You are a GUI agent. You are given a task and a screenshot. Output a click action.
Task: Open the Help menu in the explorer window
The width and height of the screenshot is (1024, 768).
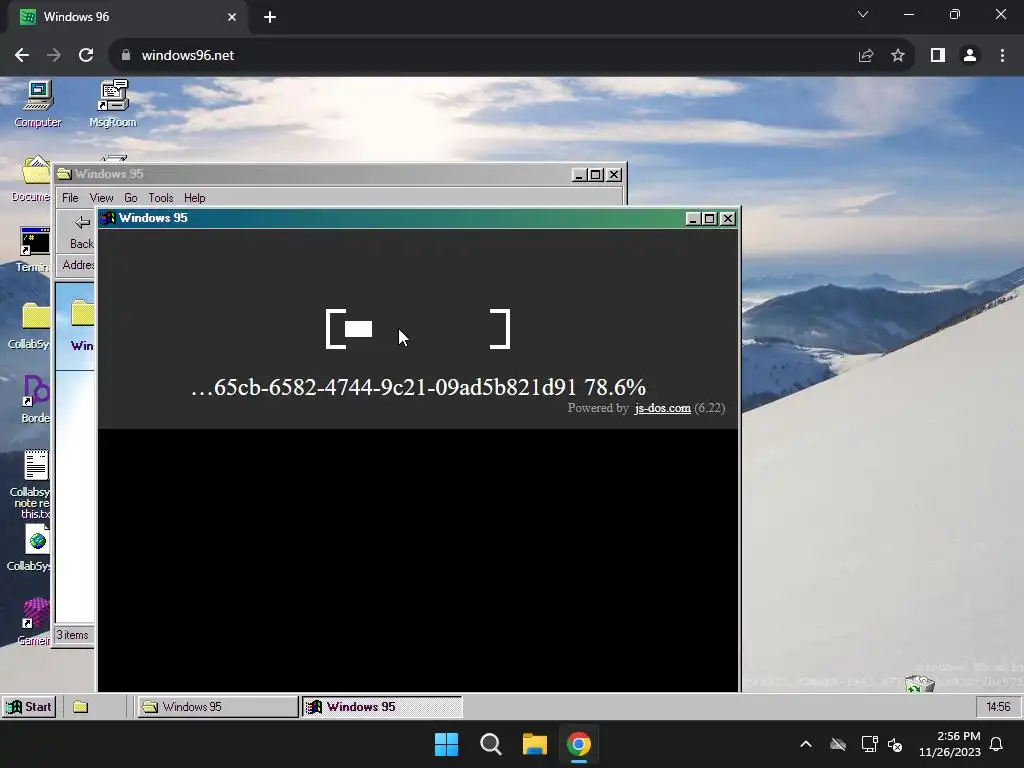[195, 198]
